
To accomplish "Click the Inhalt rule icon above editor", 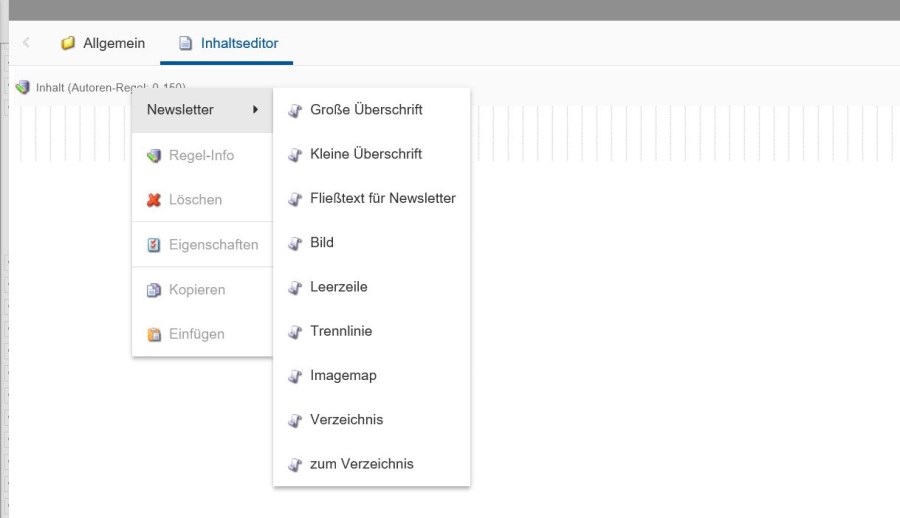I will coord(23,87).
